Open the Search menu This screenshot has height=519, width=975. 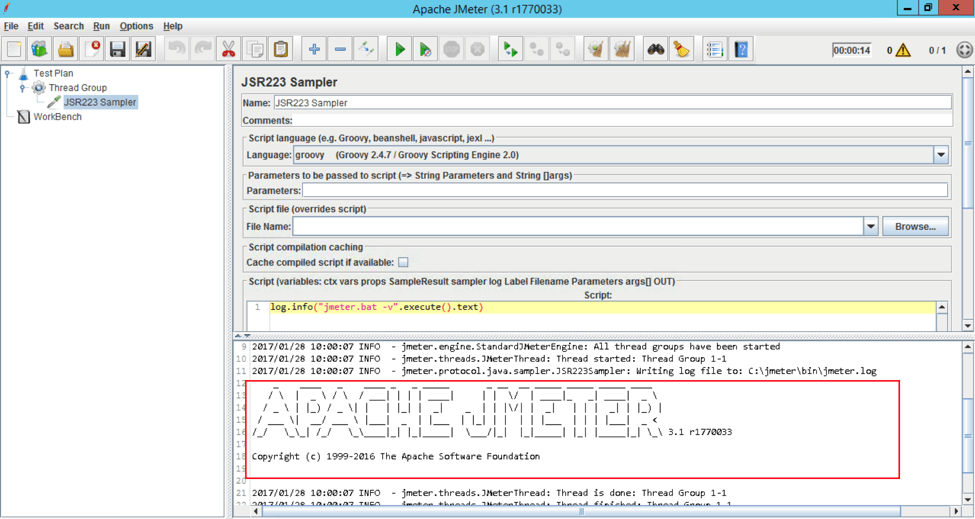tap(68, 26)
